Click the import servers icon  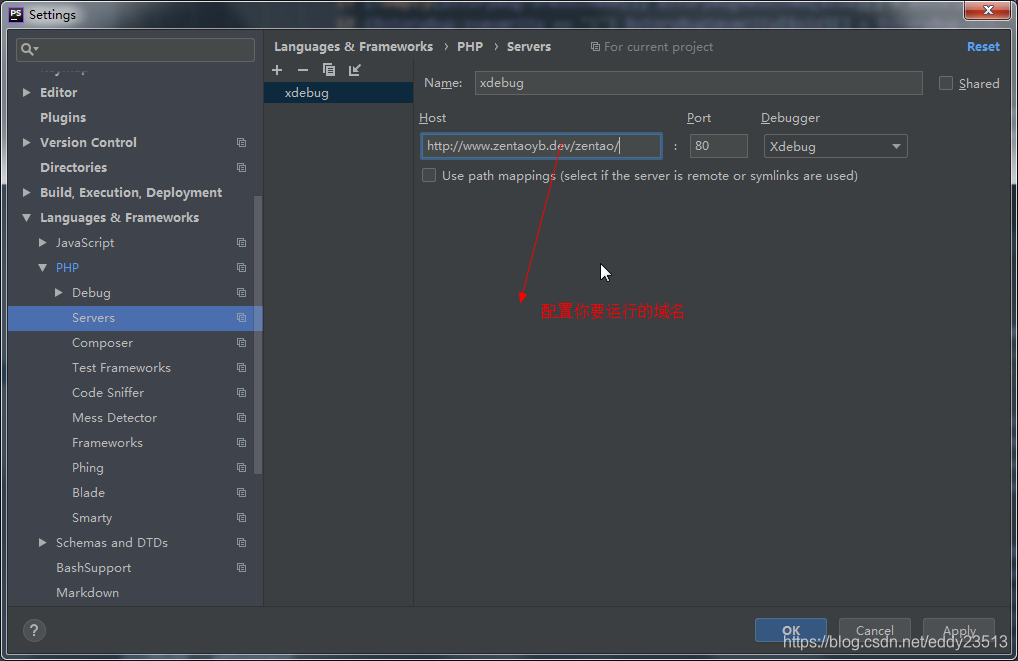(354, 69)
